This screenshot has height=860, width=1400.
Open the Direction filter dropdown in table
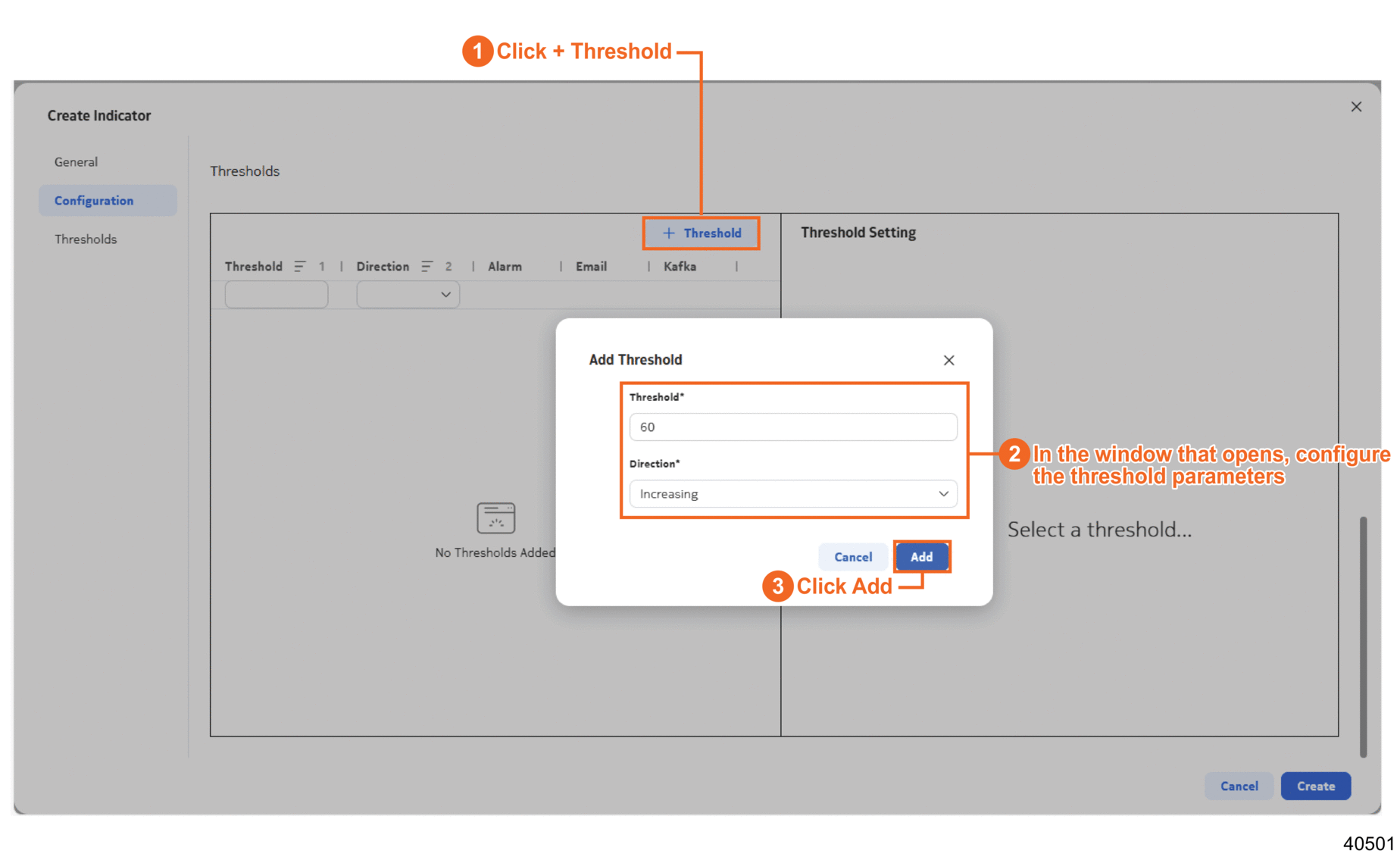pos(408,295)
